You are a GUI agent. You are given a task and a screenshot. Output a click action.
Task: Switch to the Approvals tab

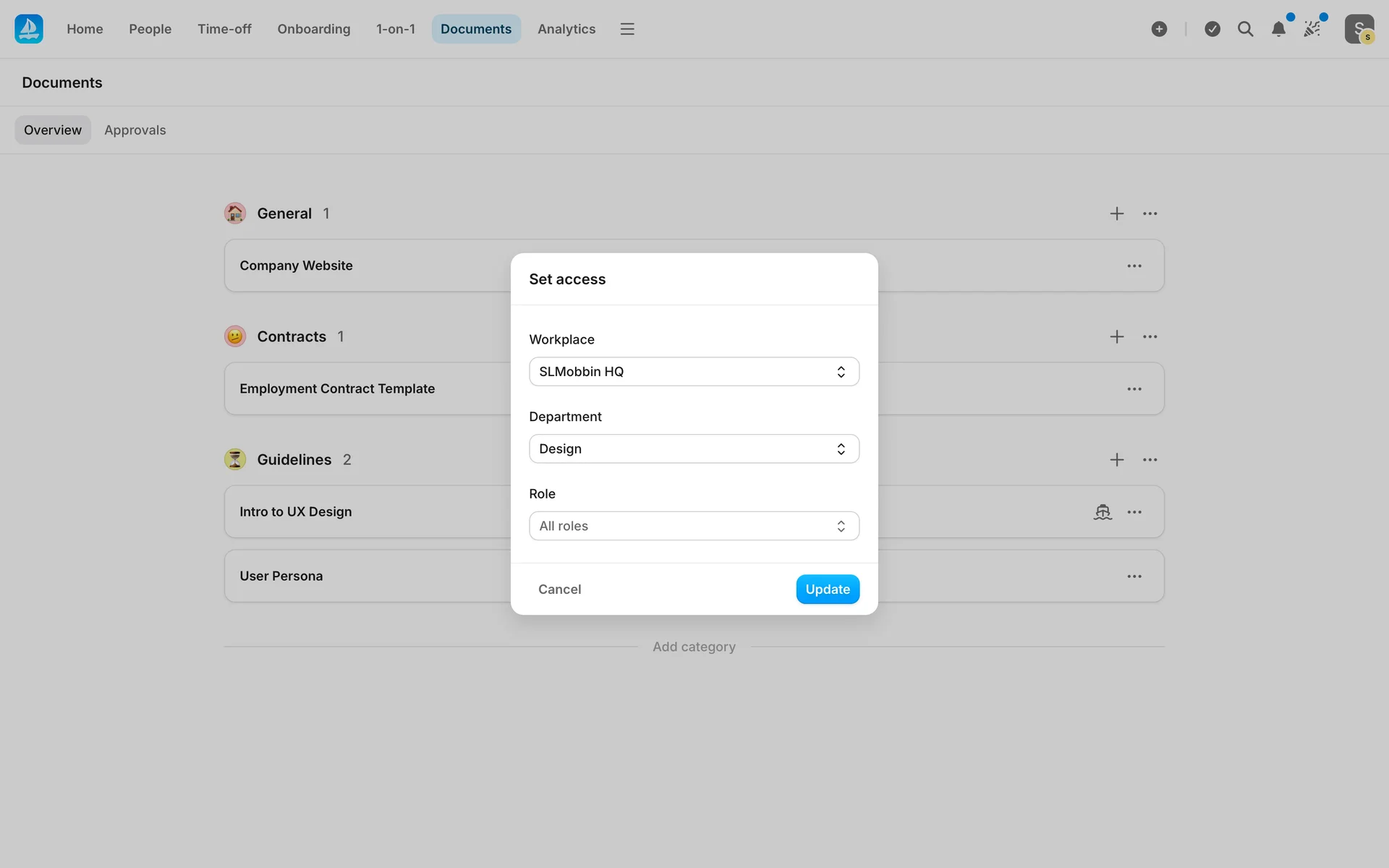(135, 130)
